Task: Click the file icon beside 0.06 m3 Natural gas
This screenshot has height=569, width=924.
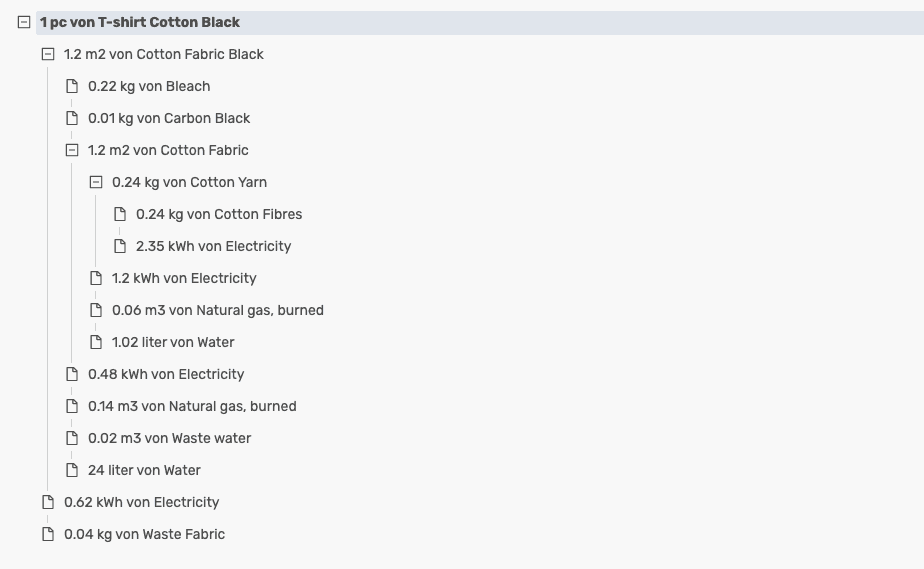Action: [96, 310]
